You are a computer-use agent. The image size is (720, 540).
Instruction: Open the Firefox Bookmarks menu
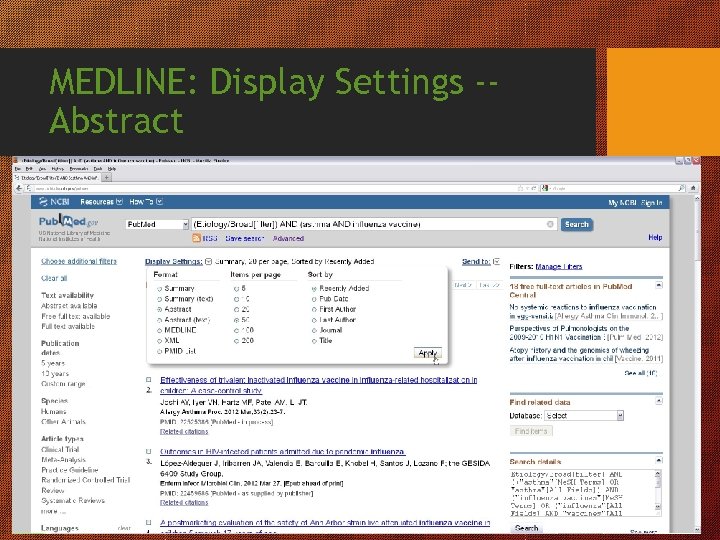(79, 169)
